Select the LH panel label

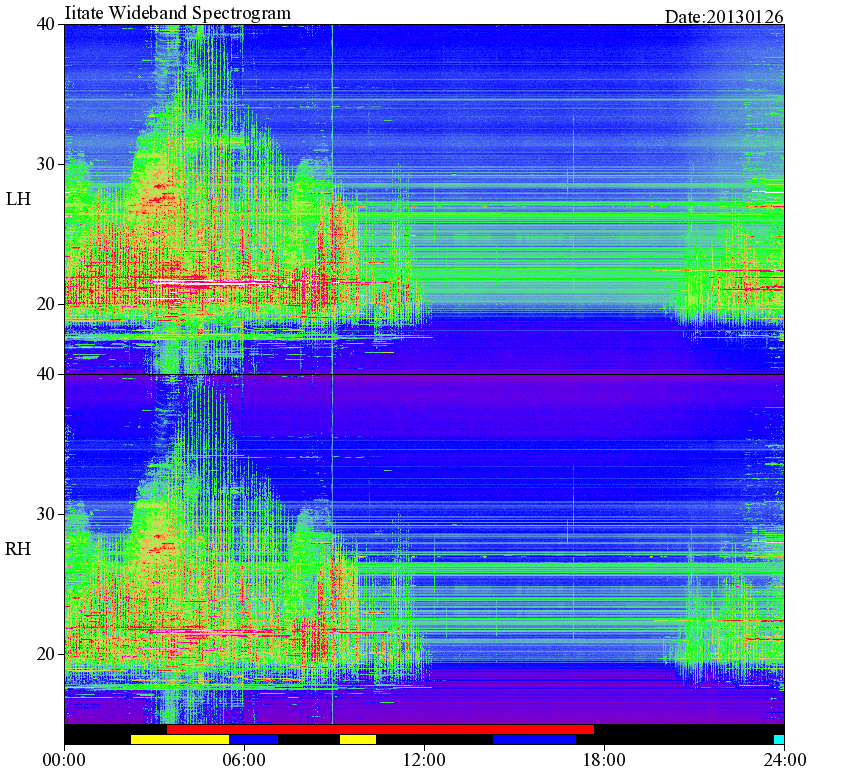[x=18, y=199]
